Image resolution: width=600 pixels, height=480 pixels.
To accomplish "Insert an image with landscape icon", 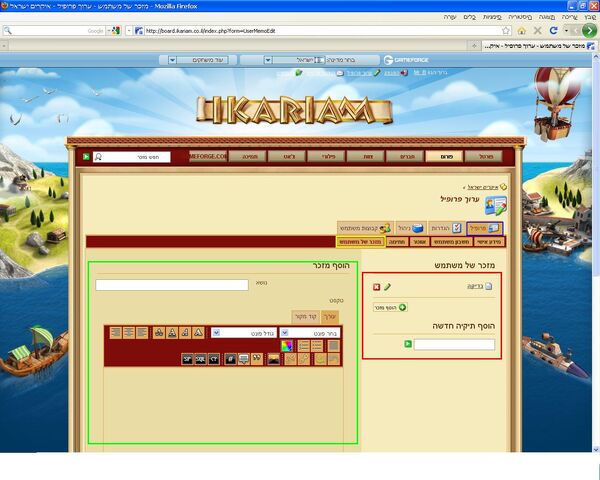I will coord(274,359).
